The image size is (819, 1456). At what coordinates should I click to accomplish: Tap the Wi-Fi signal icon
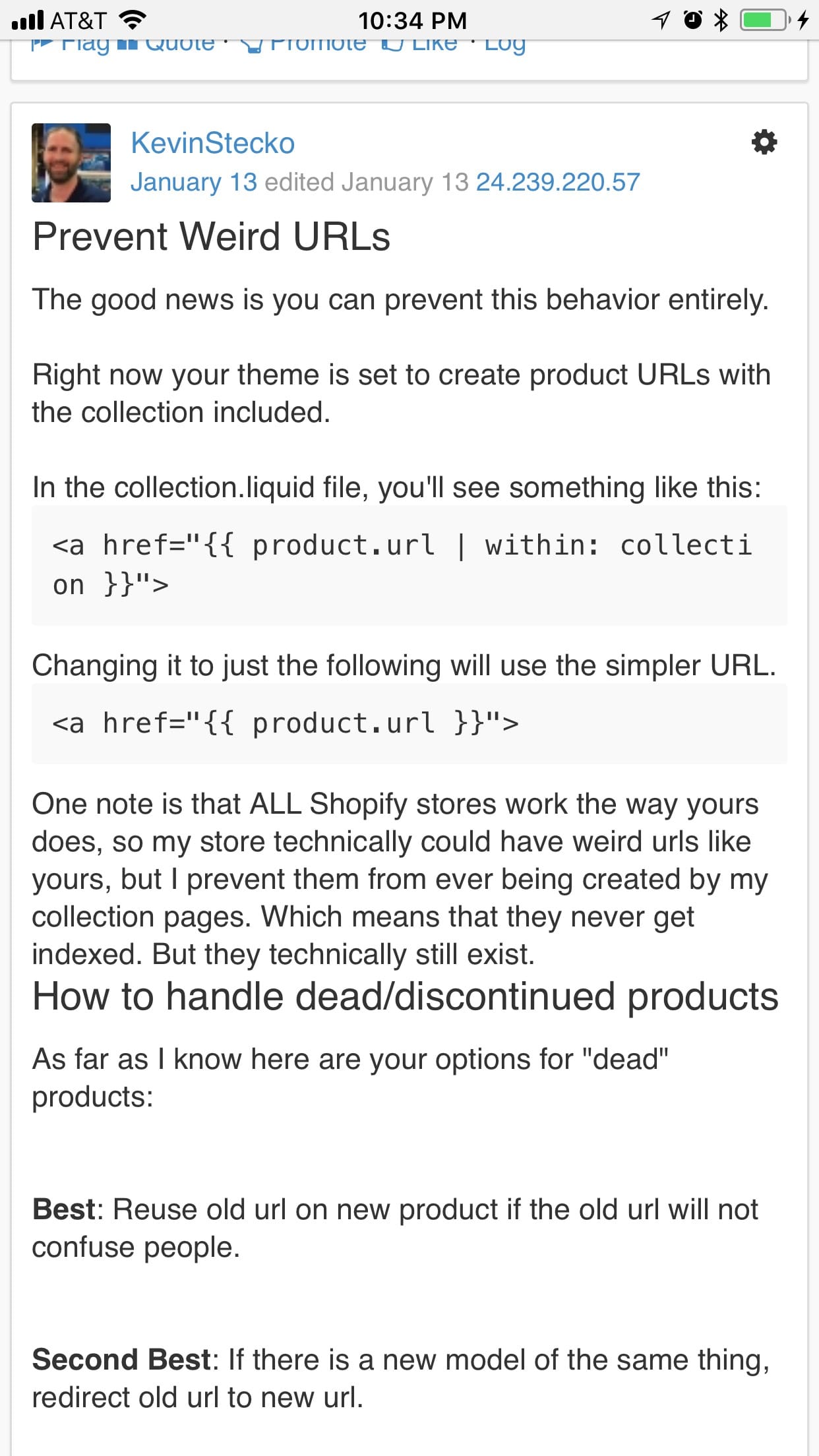tap(133, 20)
